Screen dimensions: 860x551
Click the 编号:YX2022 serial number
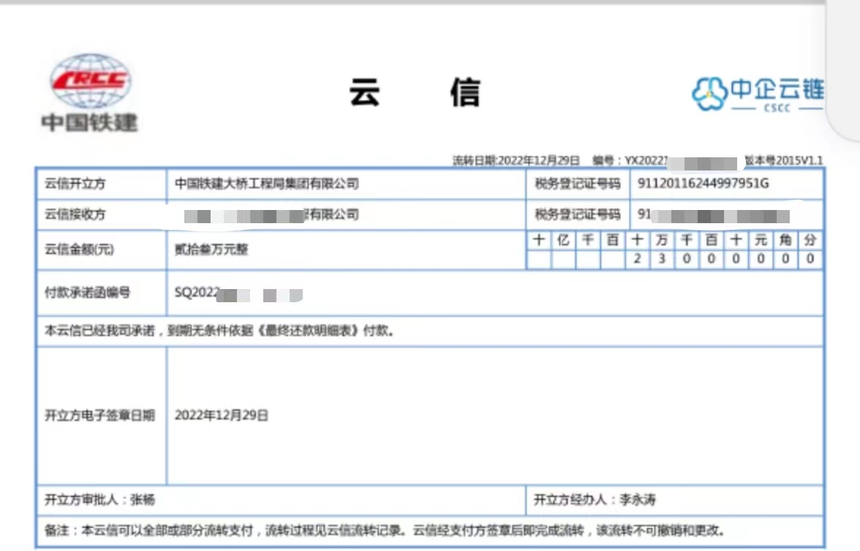pyautogui.click(x=665, y=161)
